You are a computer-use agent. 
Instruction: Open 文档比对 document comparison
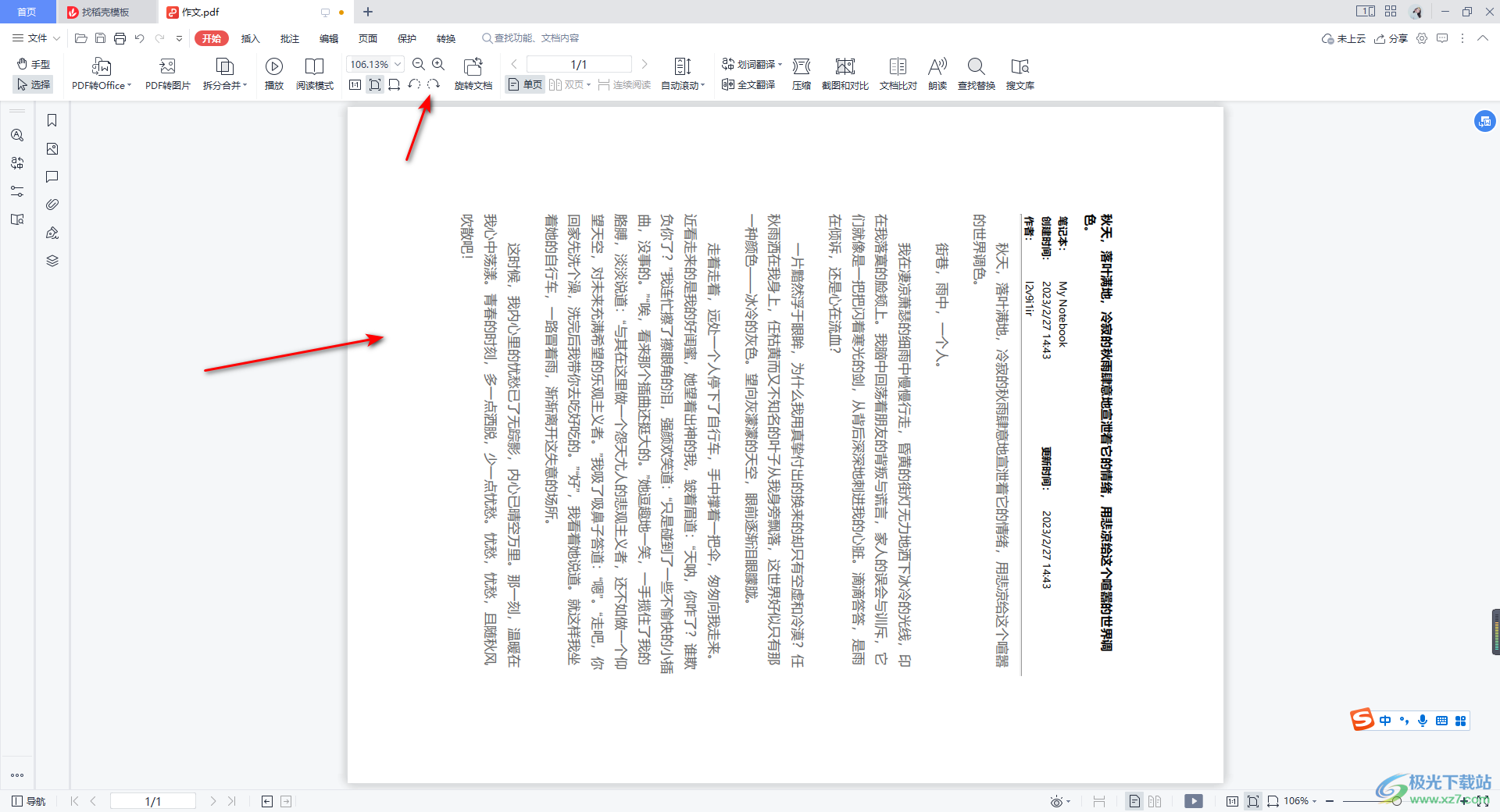click(x=898, y=74)
